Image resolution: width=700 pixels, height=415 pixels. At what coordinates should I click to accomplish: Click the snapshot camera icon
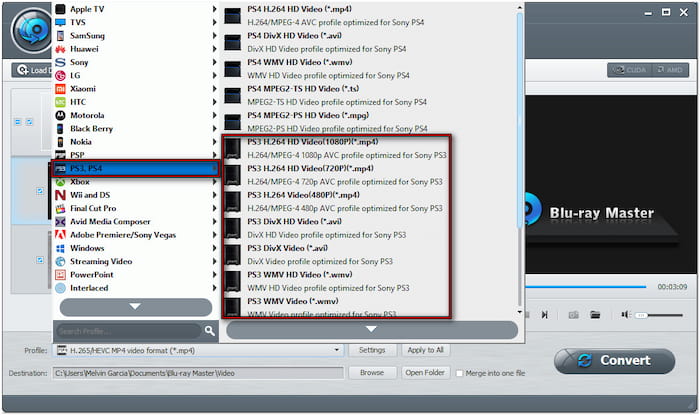point(574,314)
